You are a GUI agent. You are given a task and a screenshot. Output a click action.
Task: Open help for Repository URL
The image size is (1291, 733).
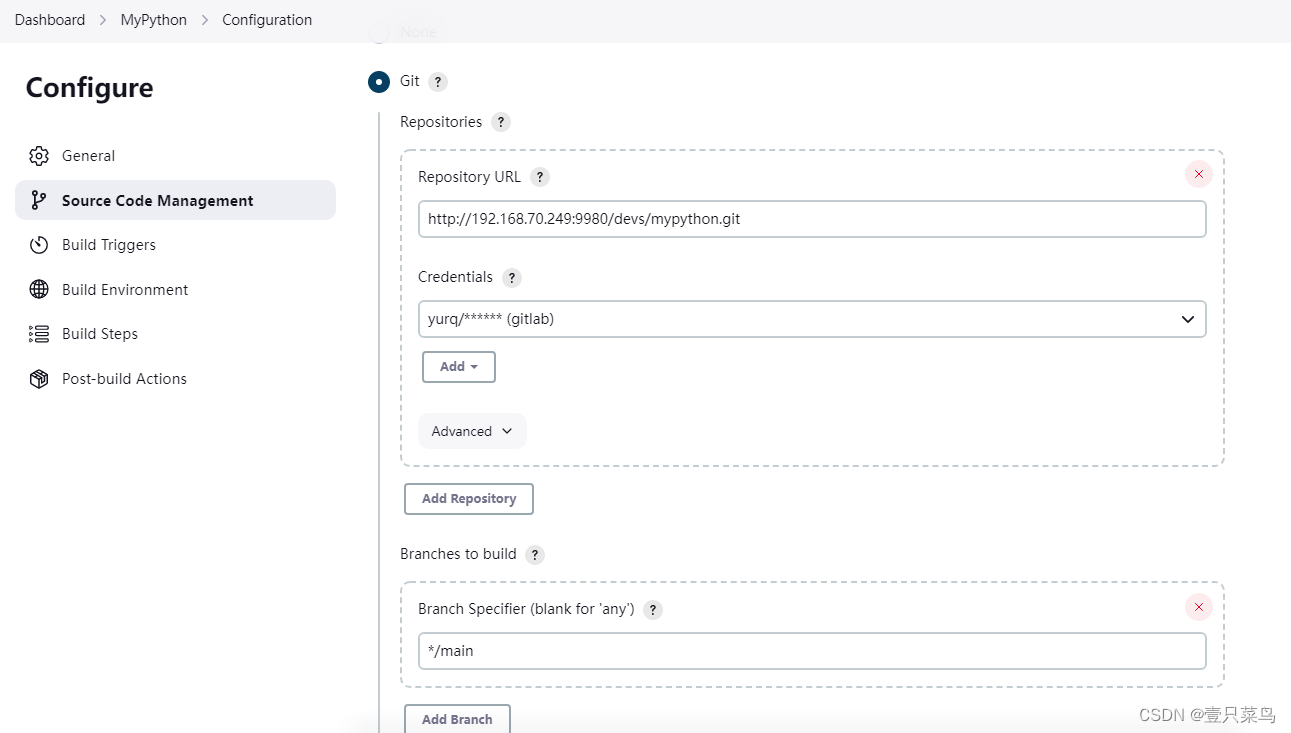pyautogui.click(x=540, y=177)
